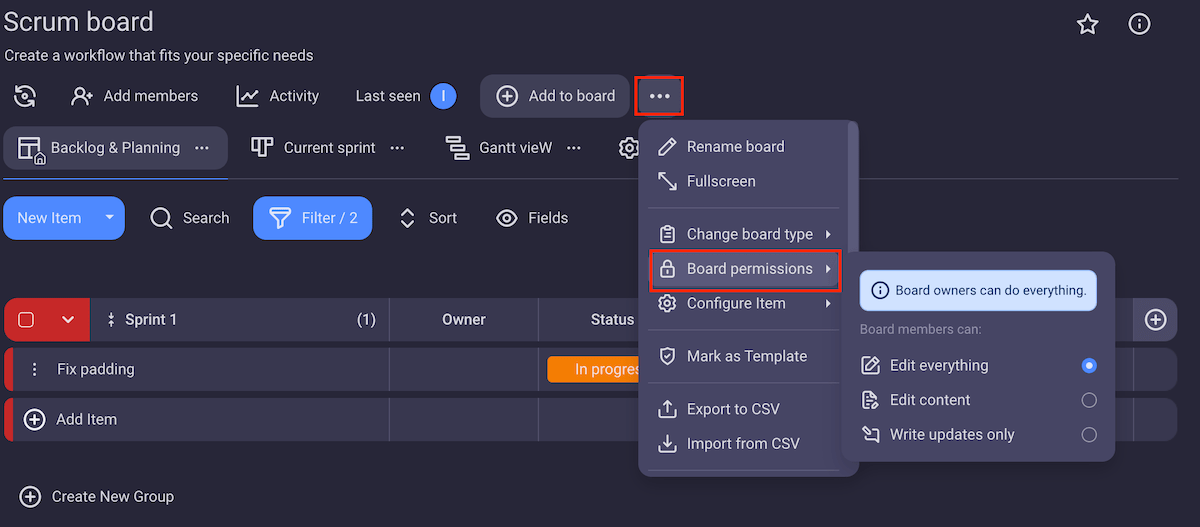Open the board info icon
This screenshot has width=1200, height=527.
click(x=1139, y=25)
